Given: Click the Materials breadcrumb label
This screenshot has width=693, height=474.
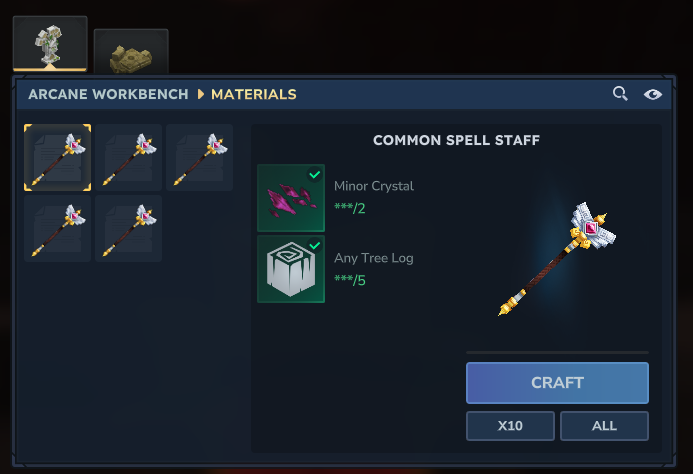Looking at the screenshot, I should [x=254, y=94].
